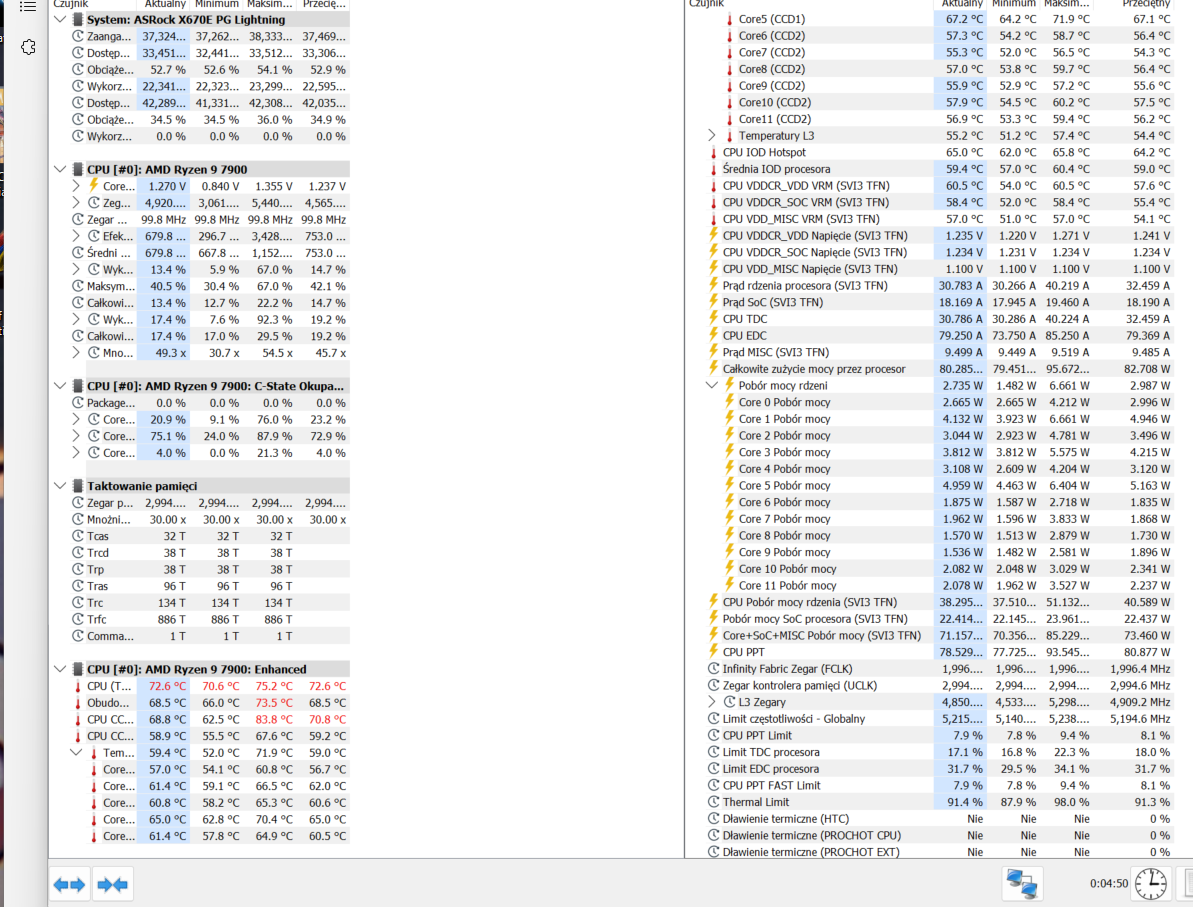1193x907 pixels.
Task: Collapse the System: ASRock X670E PG Lightning group
Action: point(61,20)
